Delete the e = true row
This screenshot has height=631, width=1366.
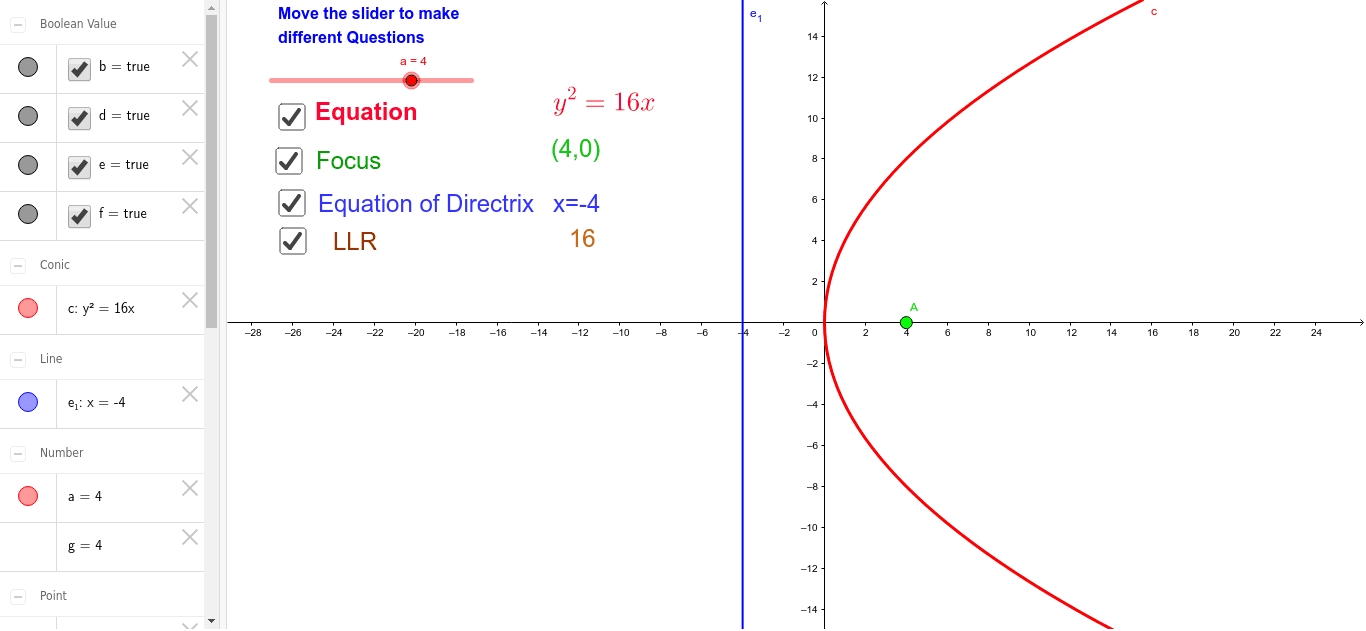[190, 157]
